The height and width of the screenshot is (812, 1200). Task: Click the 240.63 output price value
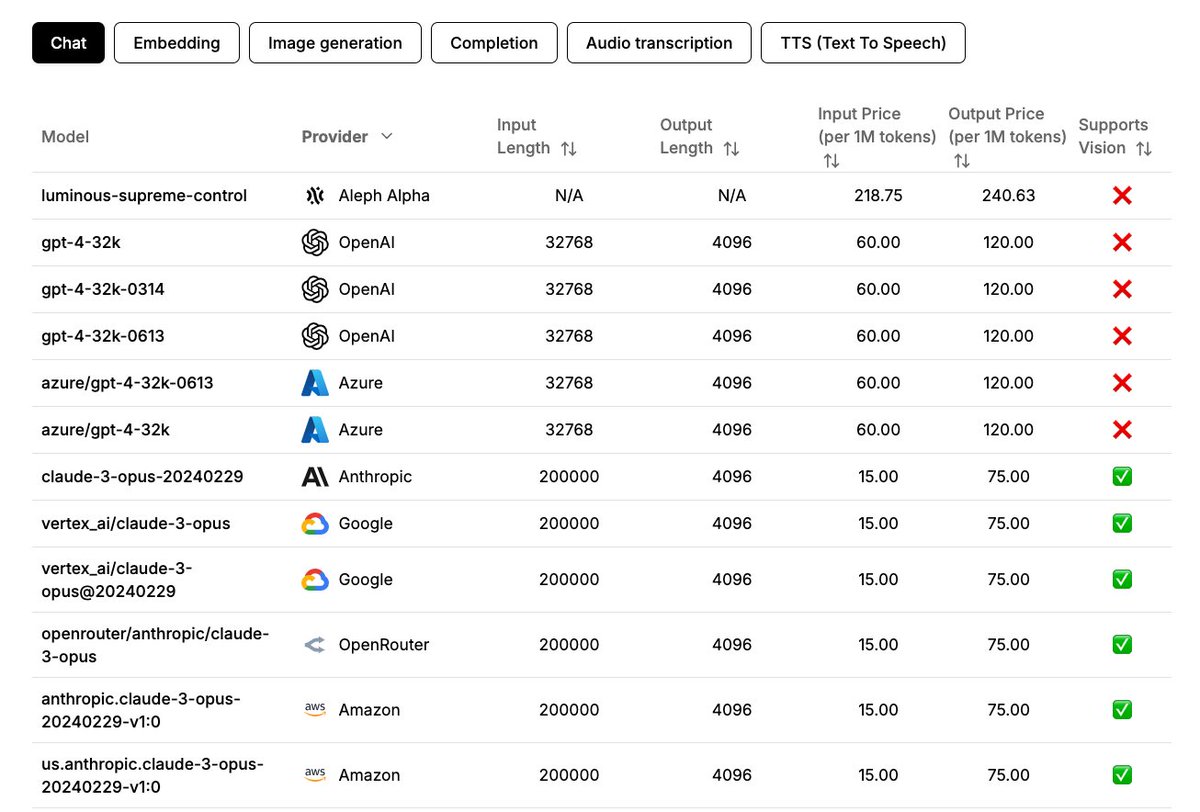[1009, 196]
